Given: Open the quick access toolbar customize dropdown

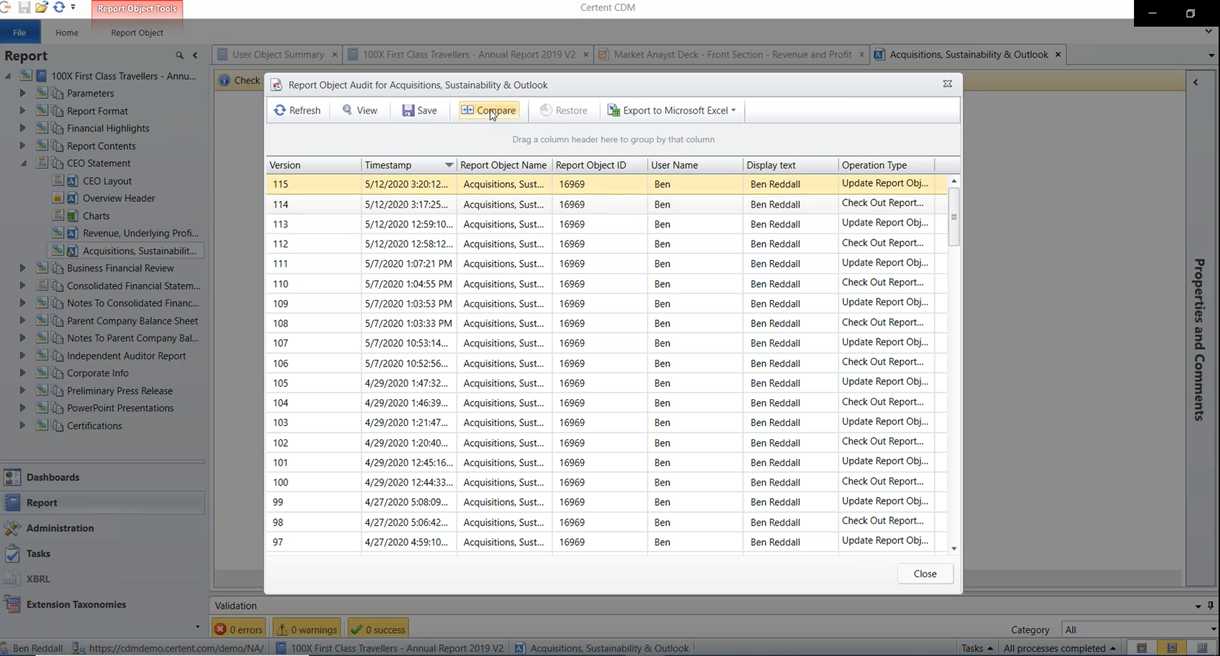Looking at the screenshot, I should click(73, 8).
